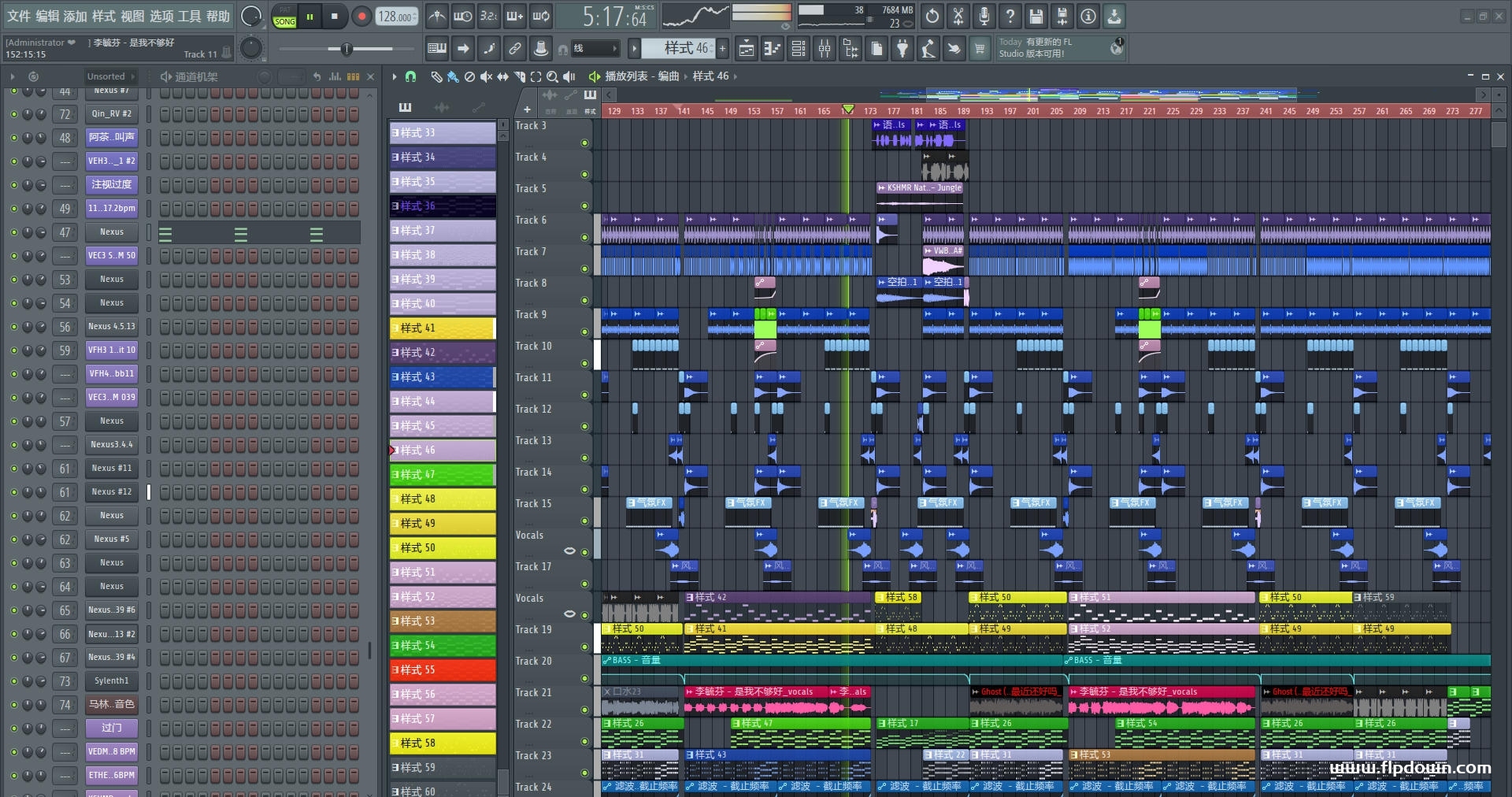Toggle the playlist snap magnet icon
Viewport: 1512px width, 797px height.
[410, 76]
